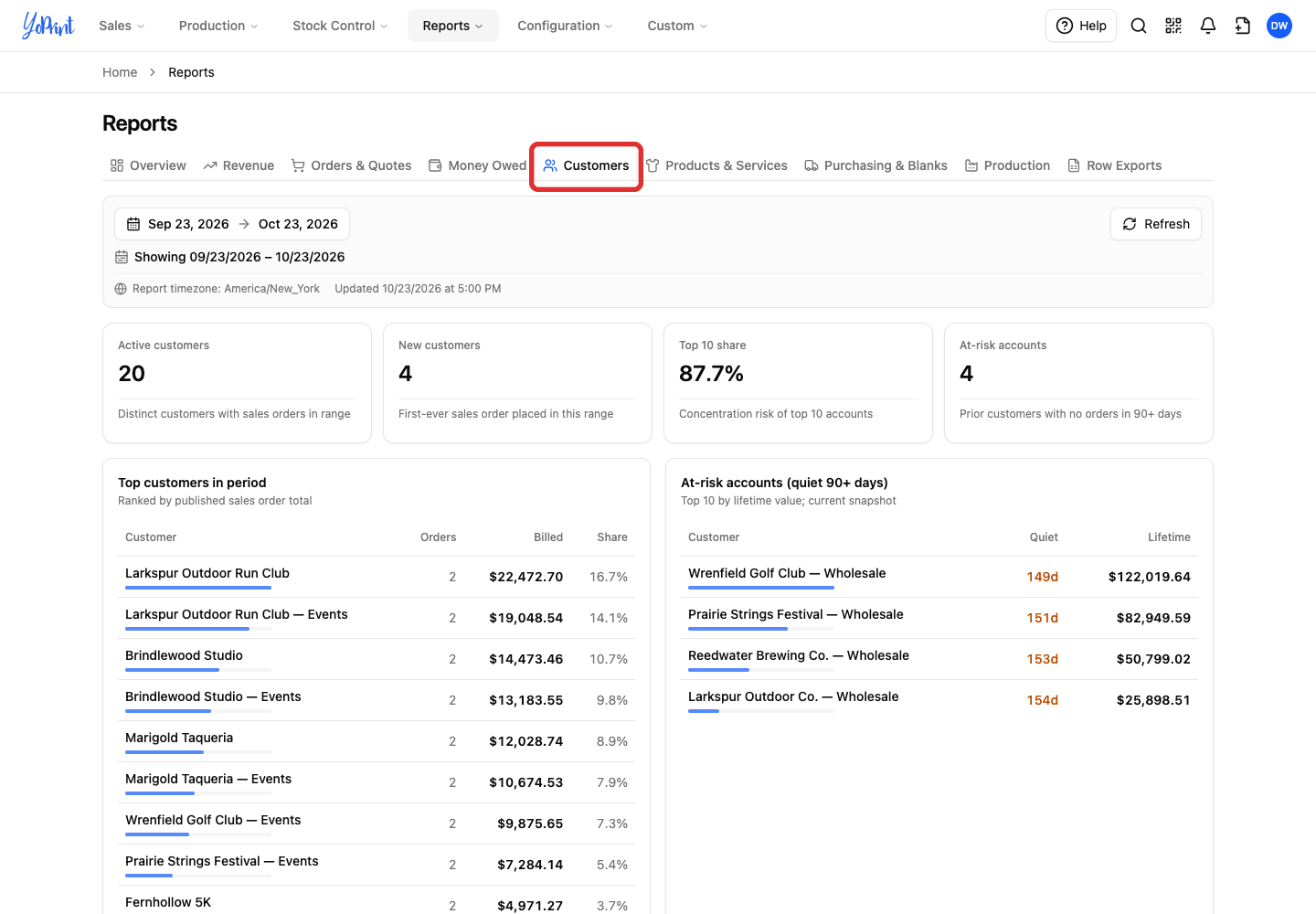Expand the Production dropdown in top navigation
Screen dimensions: 1316x914
point(218,26)
